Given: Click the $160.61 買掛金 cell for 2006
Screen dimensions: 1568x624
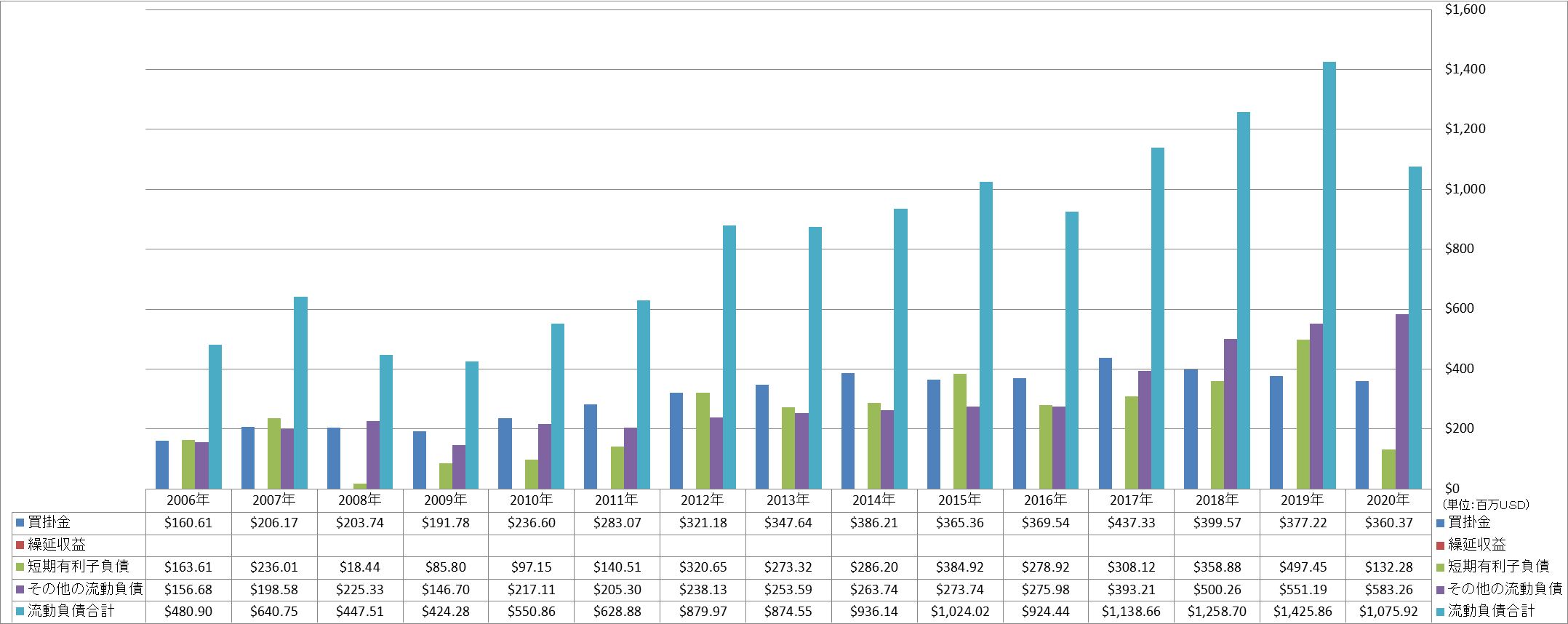Looking at the screenshot, I should 188,523.
